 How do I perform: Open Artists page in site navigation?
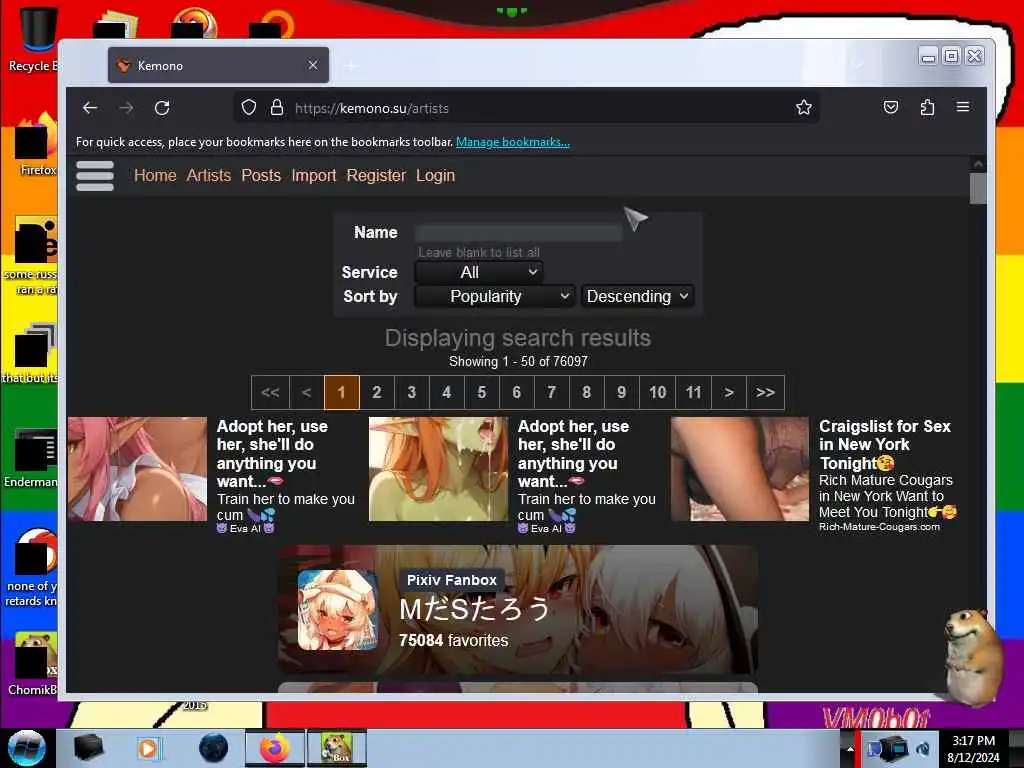point(208,176)
